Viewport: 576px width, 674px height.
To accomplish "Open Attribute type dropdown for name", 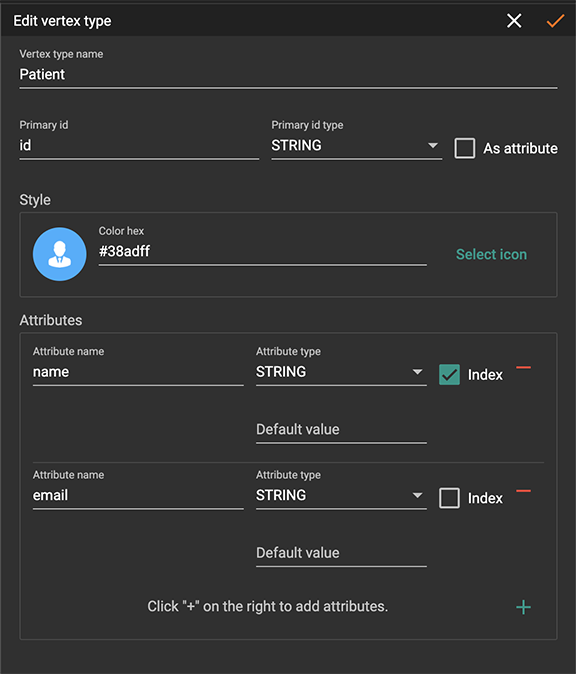I will pos(341,372).
